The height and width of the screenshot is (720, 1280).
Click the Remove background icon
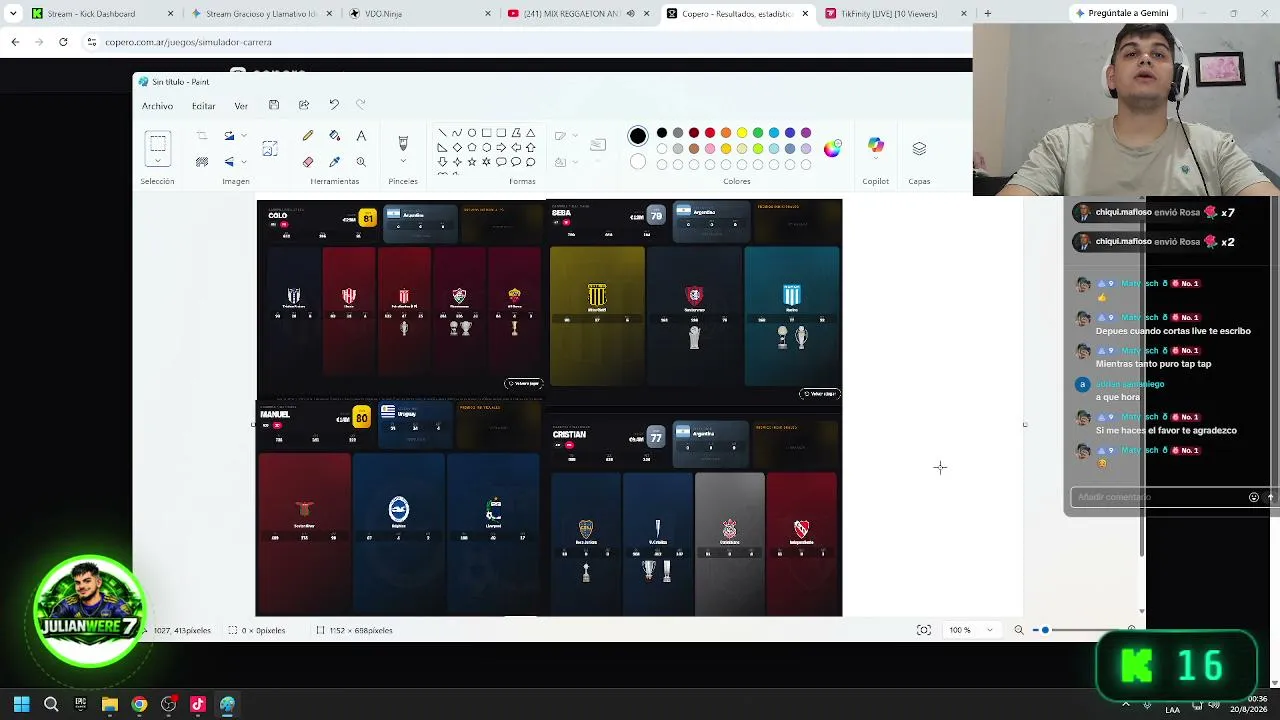click(x=202, y=162)
